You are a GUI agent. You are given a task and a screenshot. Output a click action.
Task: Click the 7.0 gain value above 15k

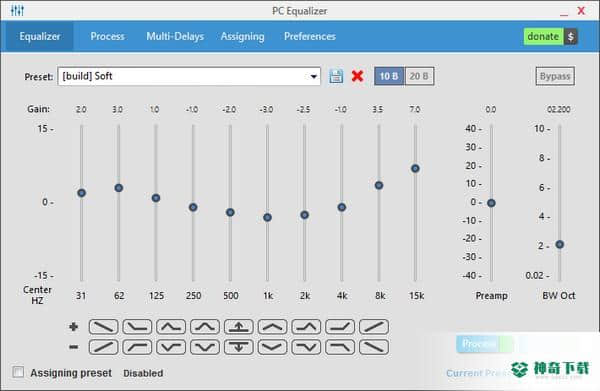(x=415, y=110)
